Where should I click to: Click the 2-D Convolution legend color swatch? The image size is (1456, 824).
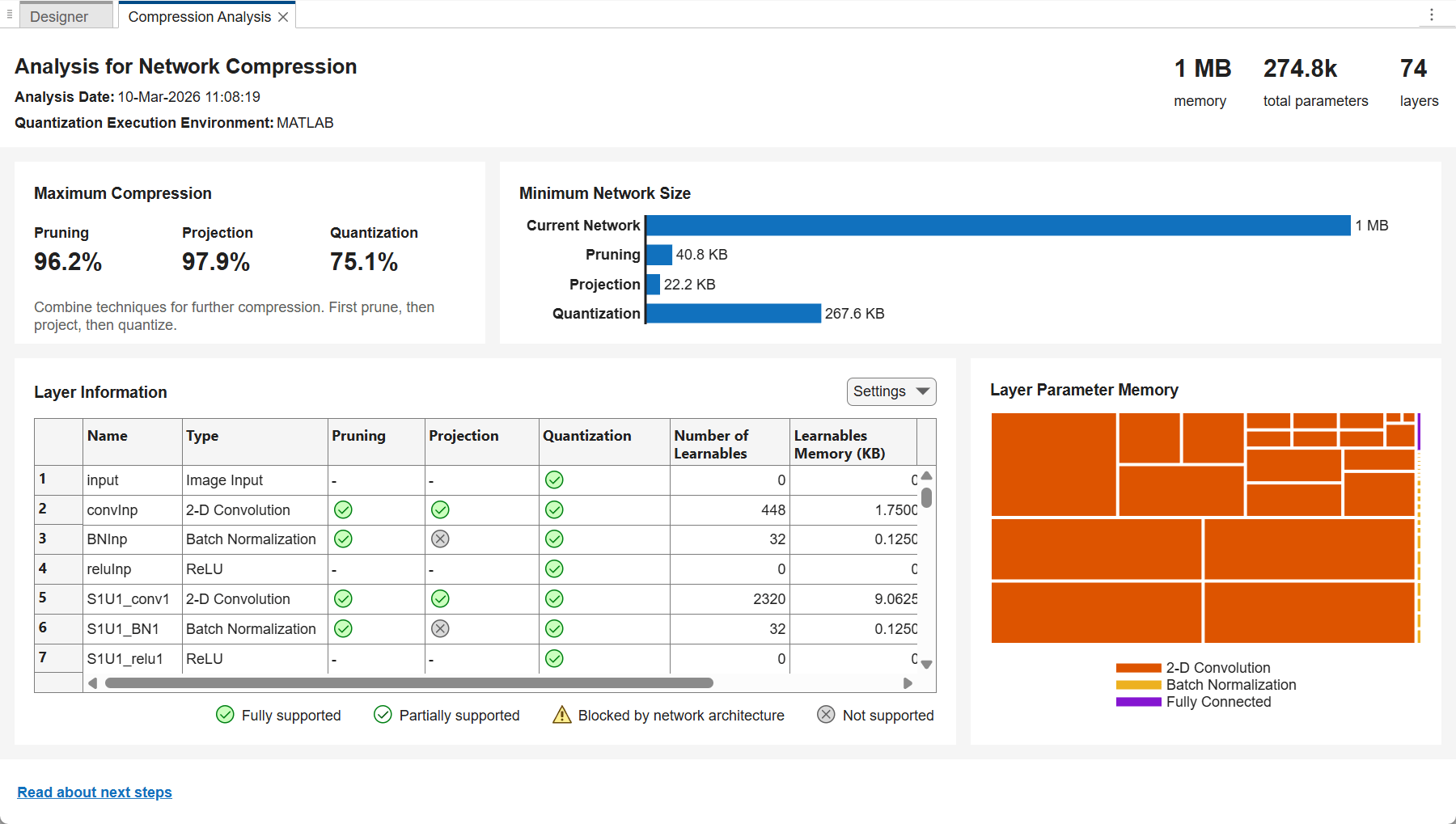tap(1138, 668)
